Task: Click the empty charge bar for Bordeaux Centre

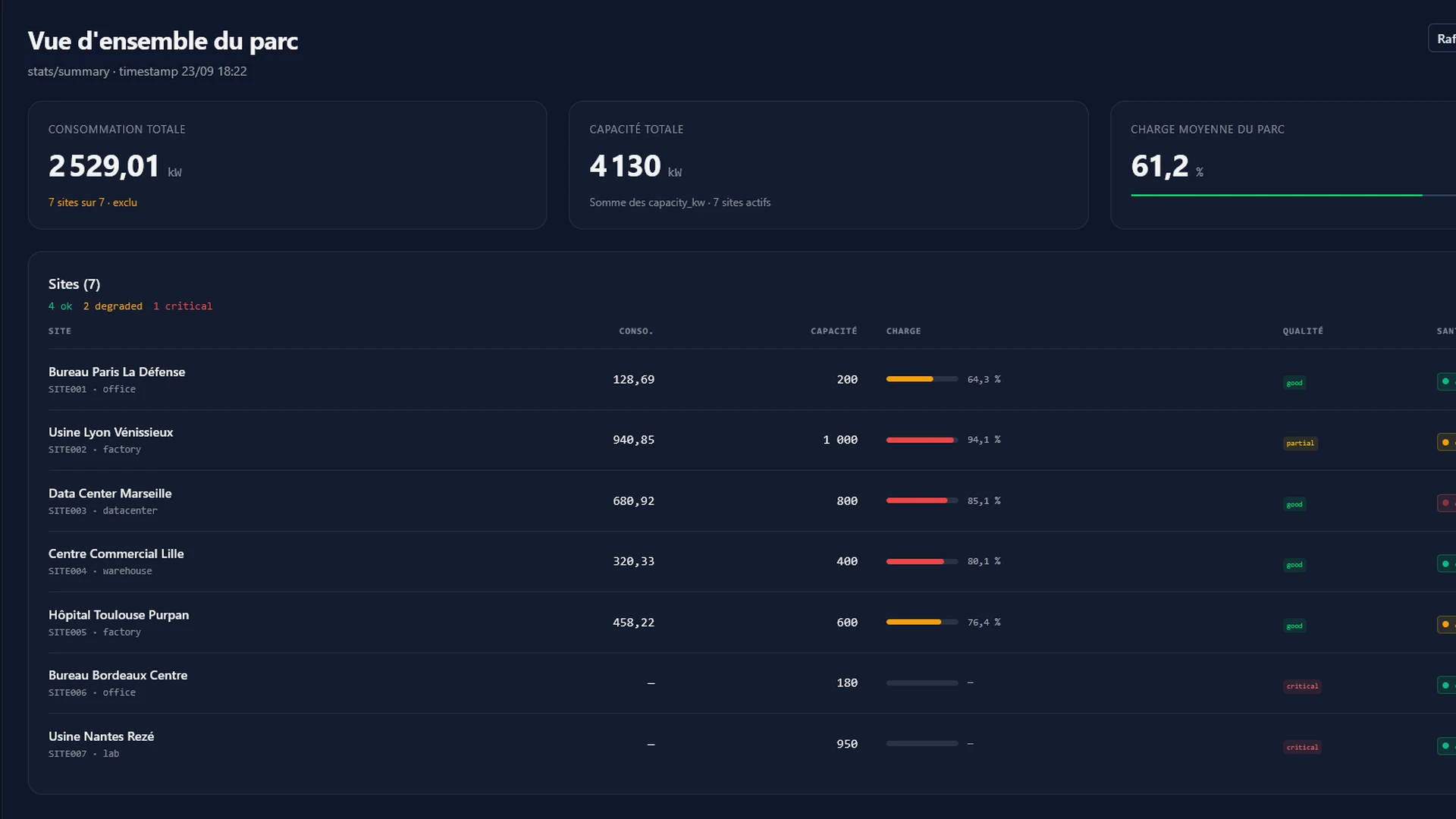Action: [922, 682]
